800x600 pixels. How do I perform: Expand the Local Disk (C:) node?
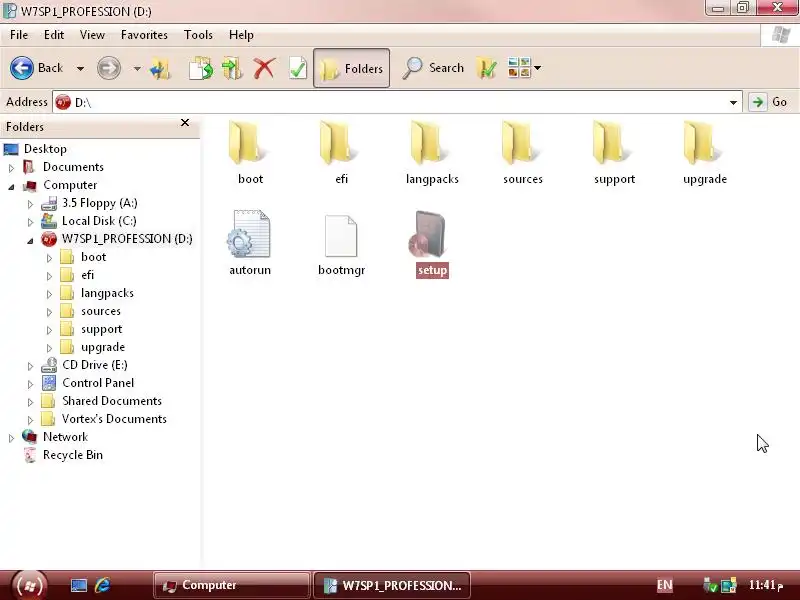click(30, 222)
